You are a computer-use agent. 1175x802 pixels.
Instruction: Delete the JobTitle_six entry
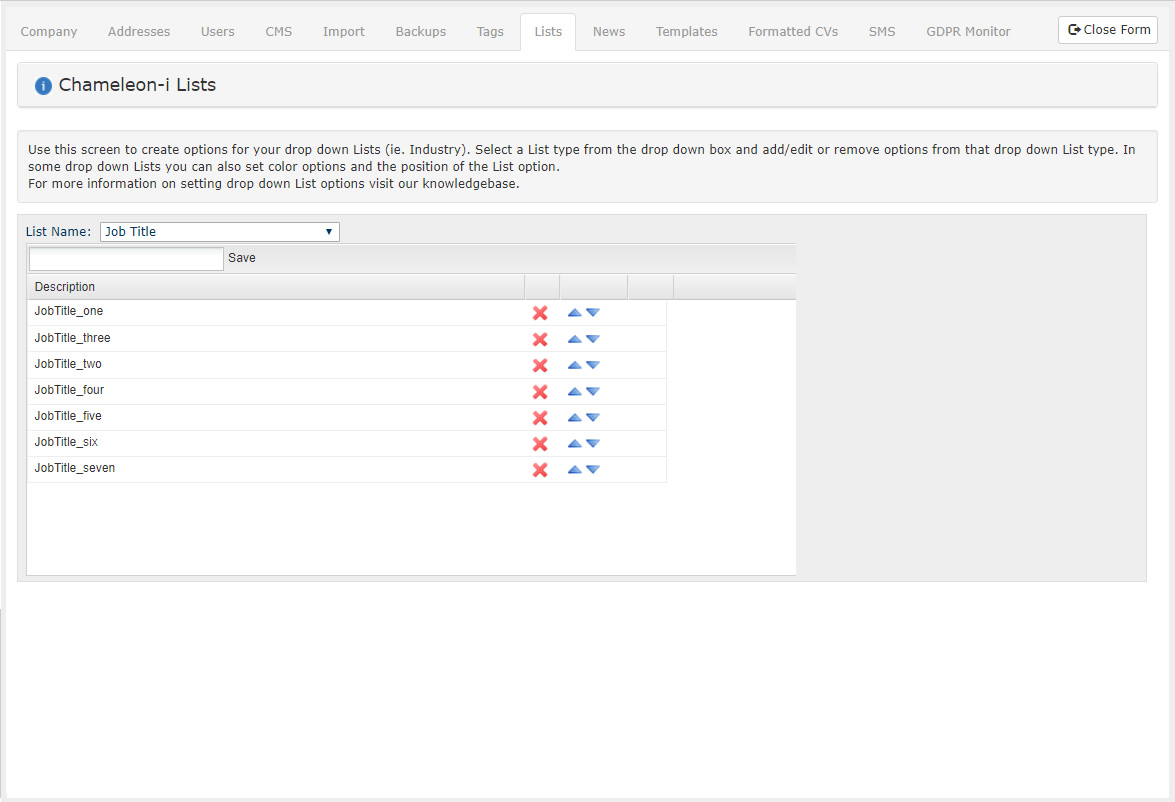pos(540,444)
